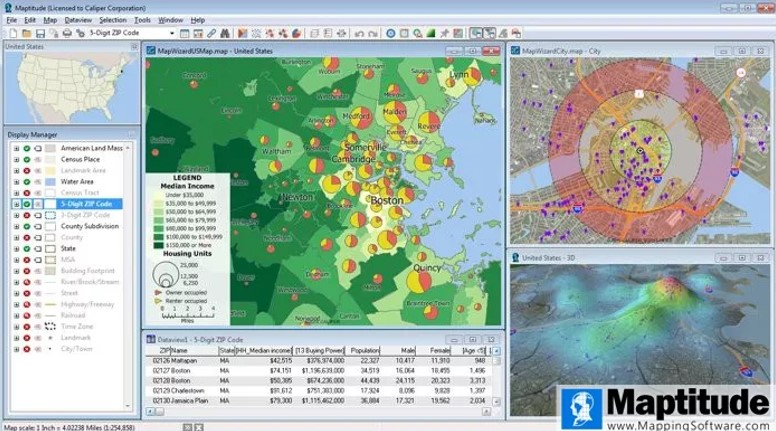The width and height of the screenshot is (776, 431).
Task: Toggle visibility of American Land Mass layer
Action: (27, 148)
